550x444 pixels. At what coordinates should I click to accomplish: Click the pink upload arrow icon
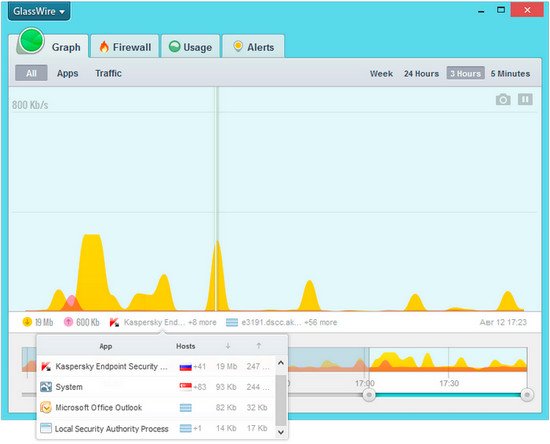[x=68, y=322]
